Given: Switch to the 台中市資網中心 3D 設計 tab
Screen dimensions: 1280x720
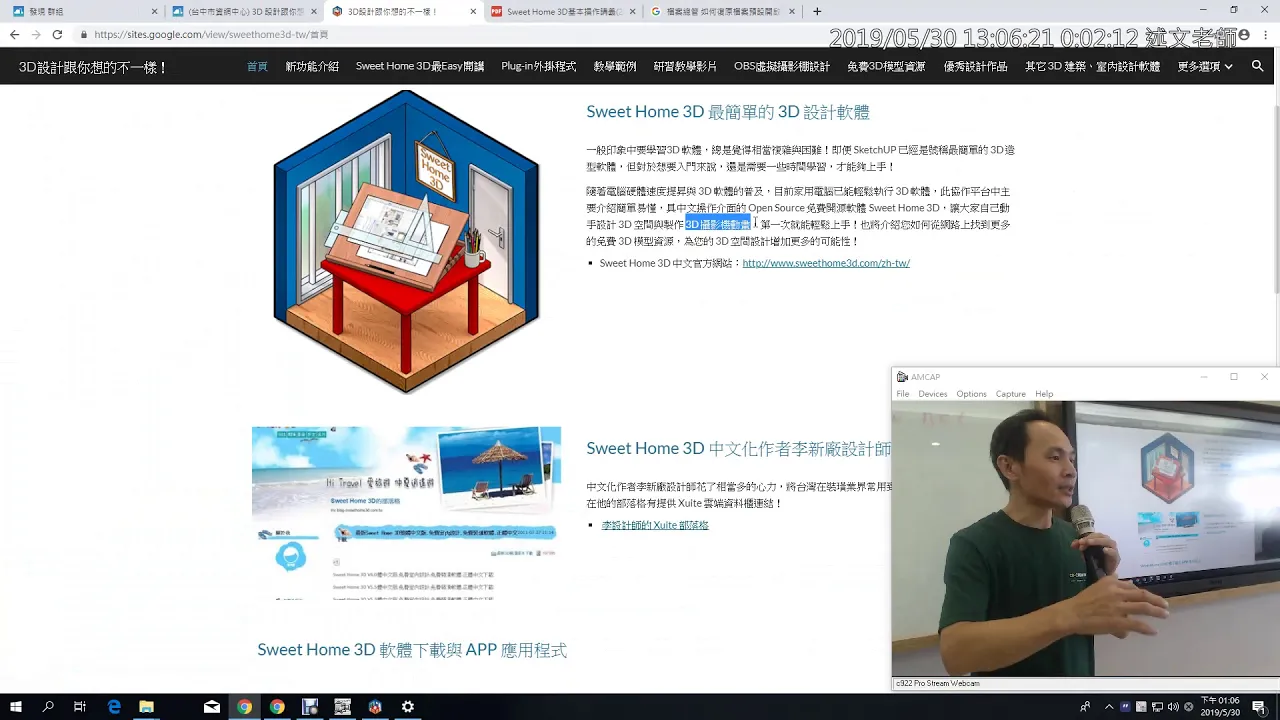Looking at the screenshot, I should (245, 12).
